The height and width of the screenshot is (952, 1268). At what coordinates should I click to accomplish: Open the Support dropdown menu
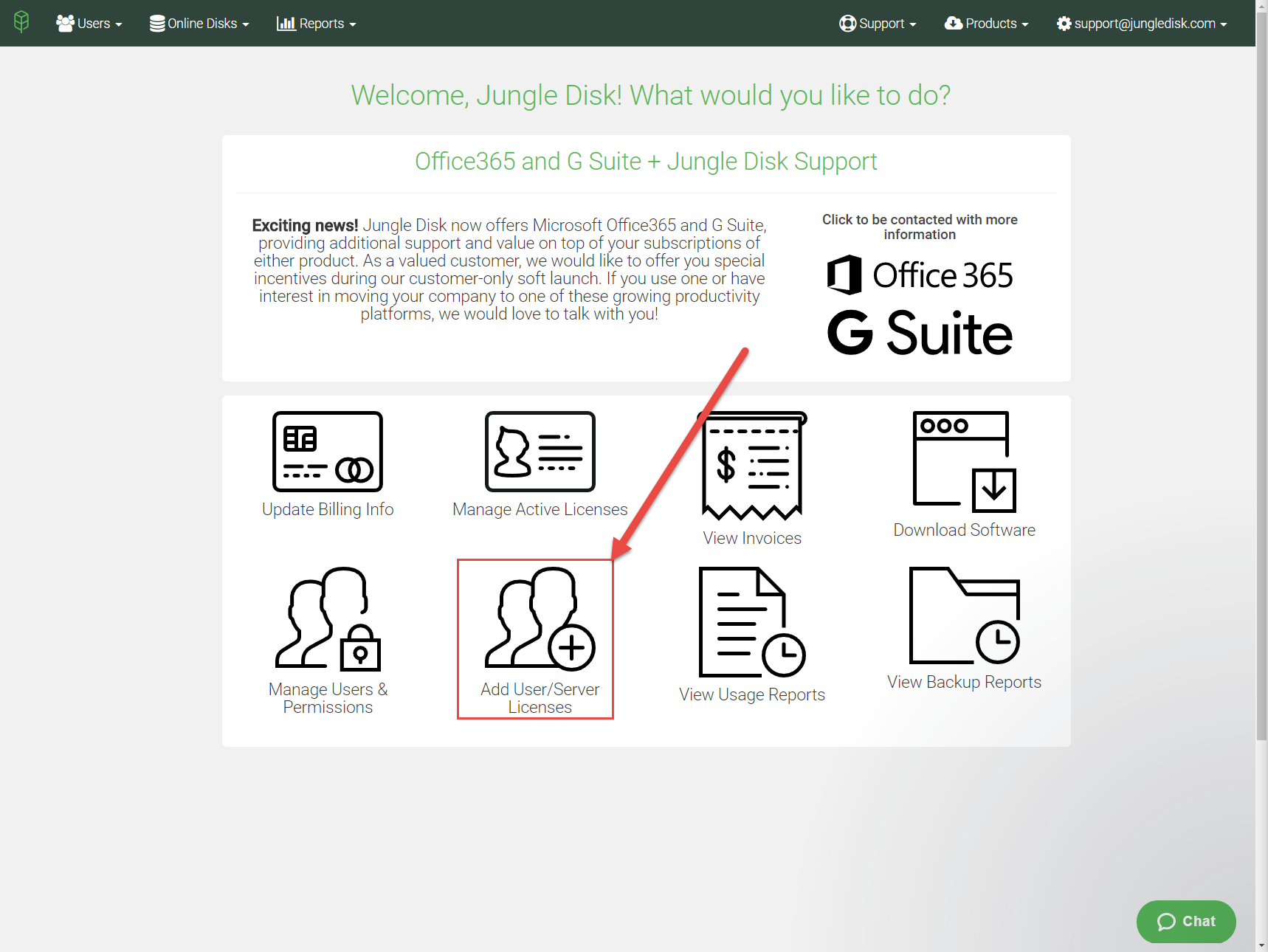(x=878, y=24)
